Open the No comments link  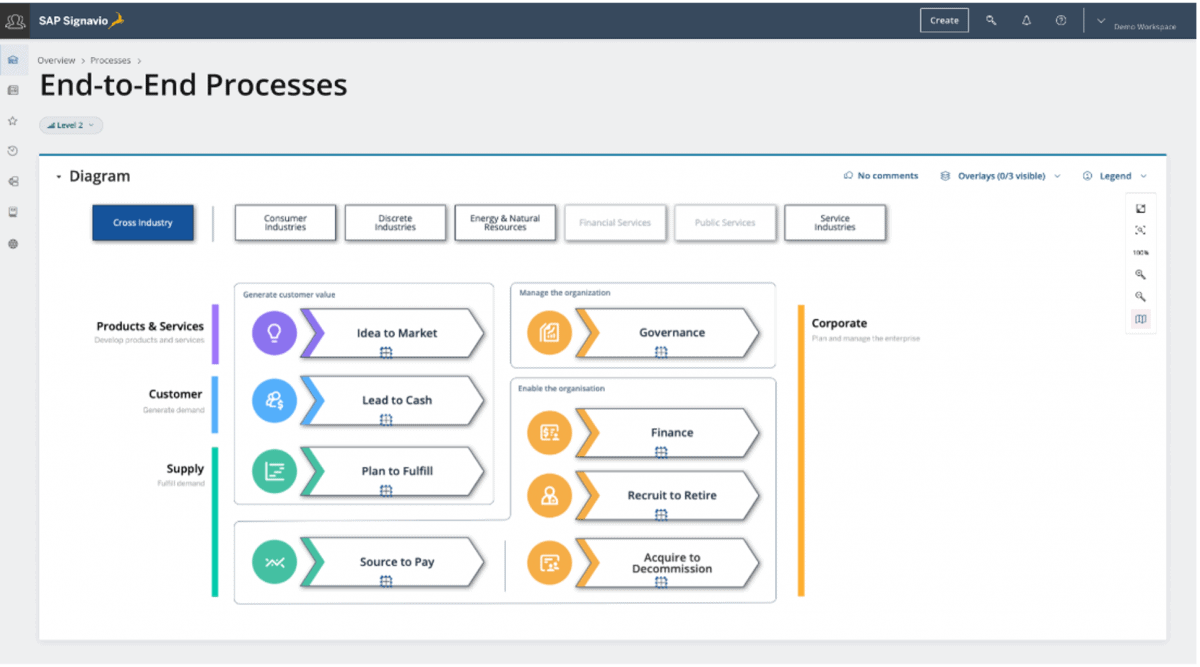pos(880,175)
